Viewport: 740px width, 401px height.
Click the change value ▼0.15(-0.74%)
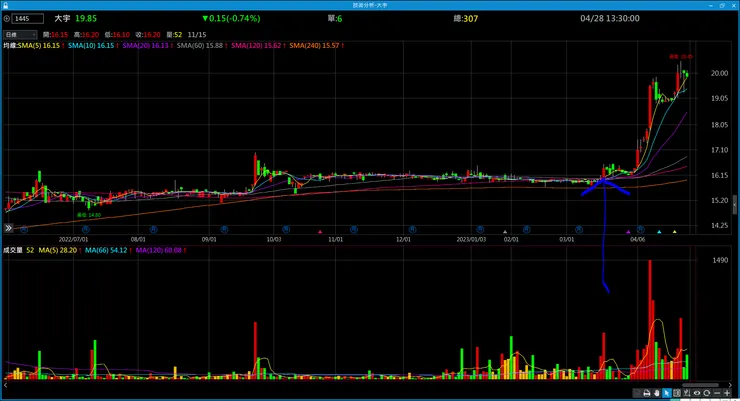231,18
